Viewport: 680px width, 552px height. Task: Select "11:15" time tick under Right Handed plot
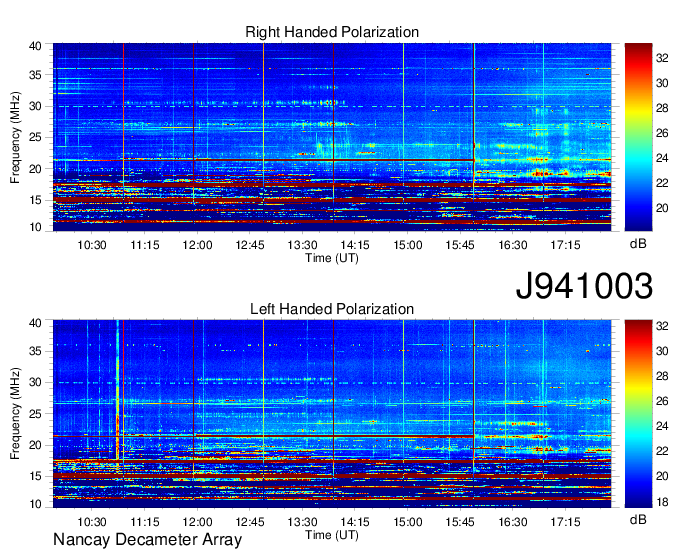pos(145,245)
